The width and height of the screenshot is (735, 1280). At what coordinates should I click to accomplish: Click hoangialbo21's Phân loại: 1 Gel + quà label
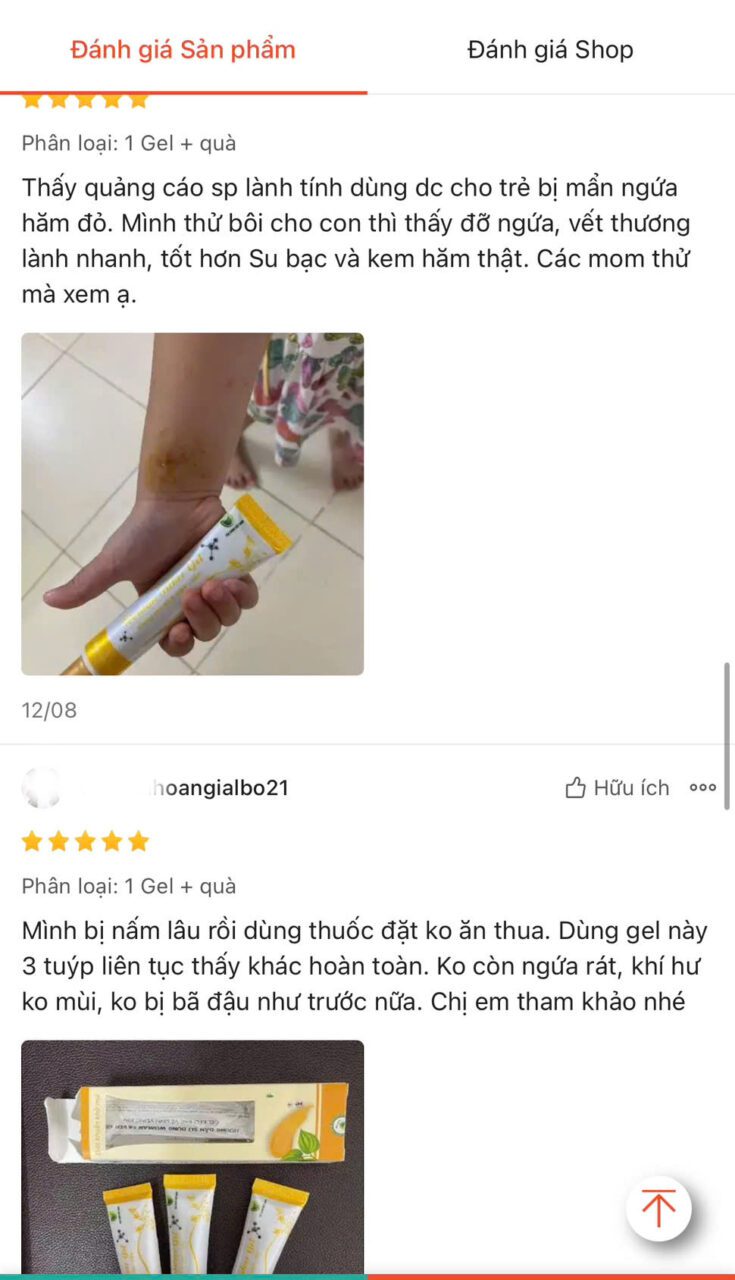click(129, 886)
